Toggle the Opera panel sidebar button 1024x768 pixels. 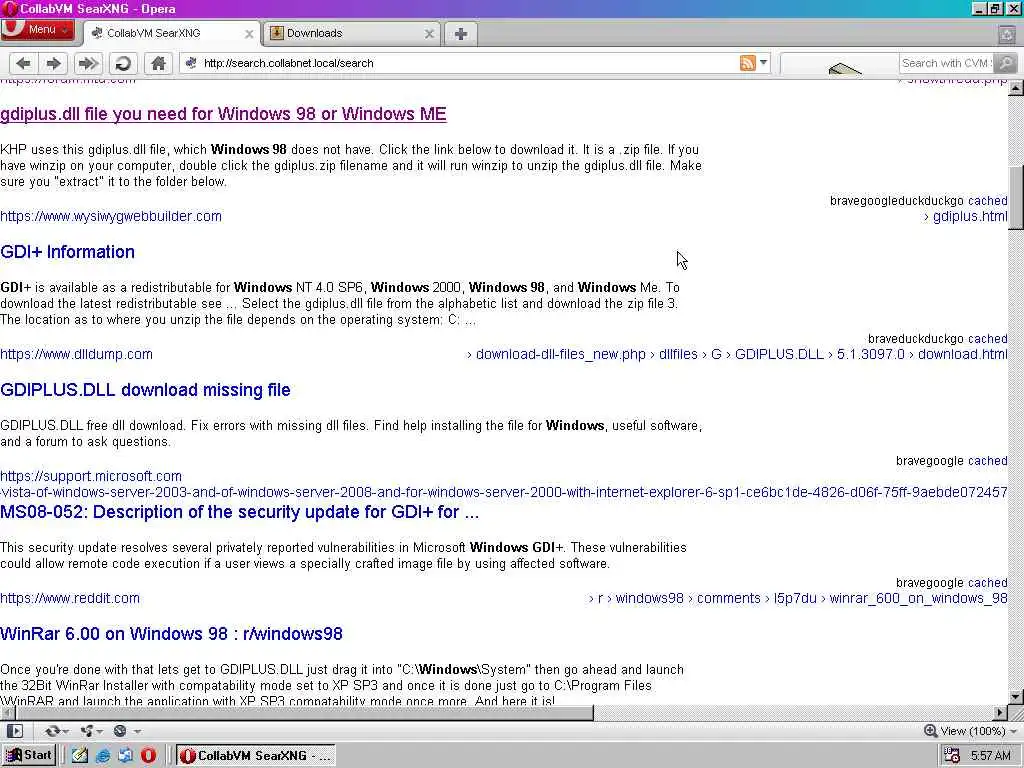pyautogui.click(x=14, y=731)
